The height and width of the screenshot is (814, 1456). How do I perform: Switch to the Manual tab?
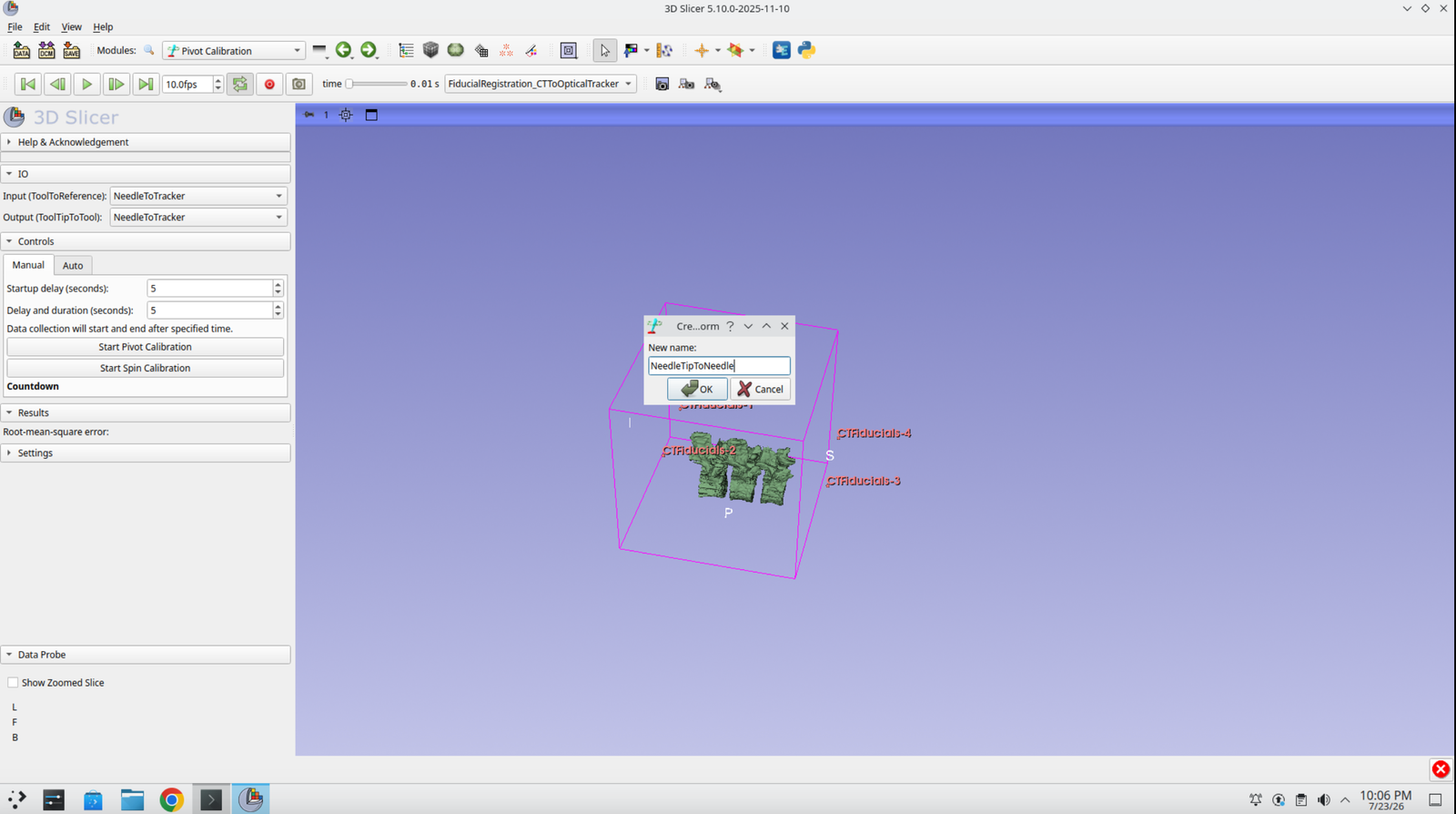(28, 265)
